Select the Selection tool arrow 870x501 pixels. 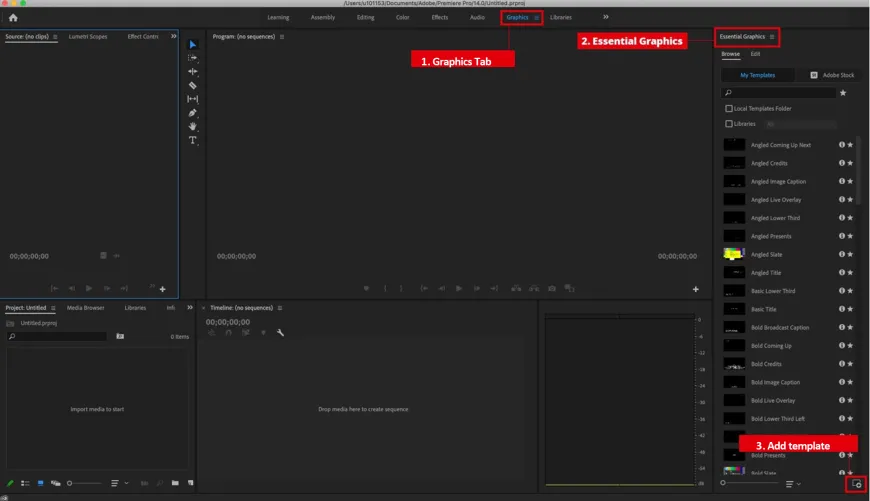pos(193,44)
